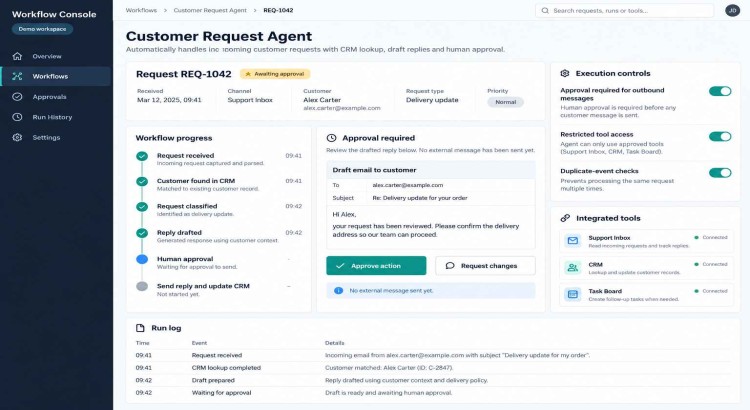Navigate to Workflows breadcrumb link

(x=141, y=10)
